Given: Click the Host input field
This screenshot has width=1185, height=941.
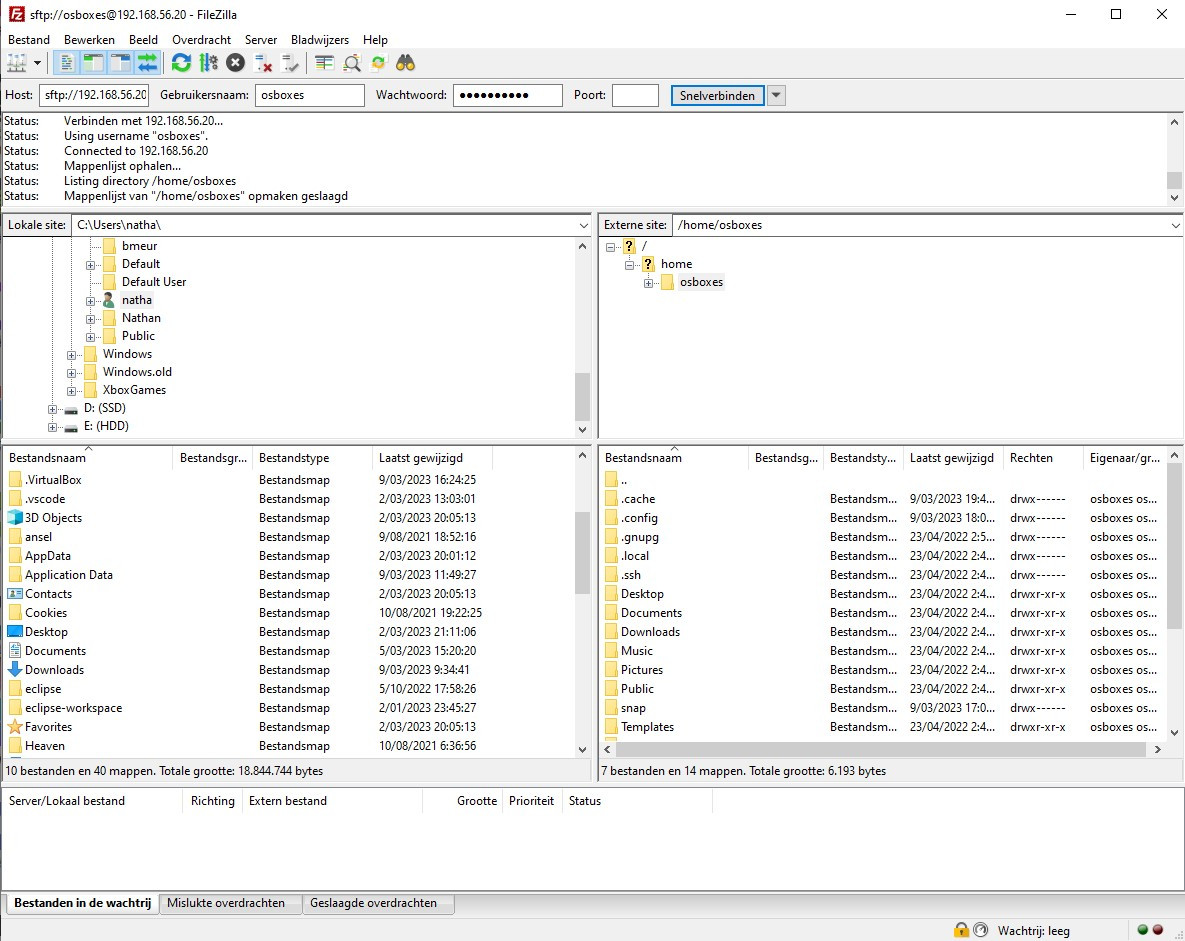Looking at the screenshot, I should point(94,95).
